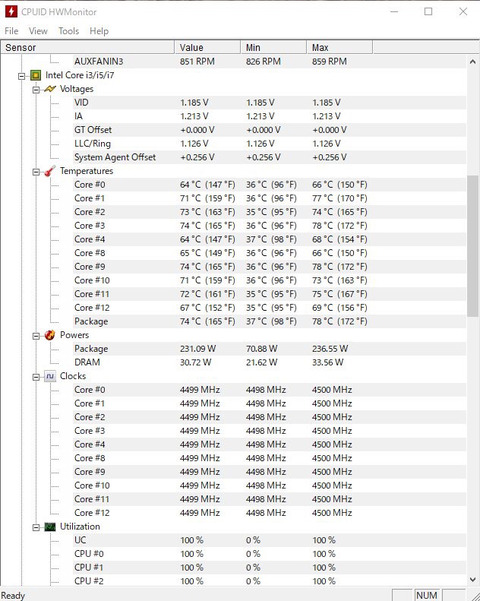480x601 pixels.
Task: Click the Utilization section label
Action: point(80,527)
